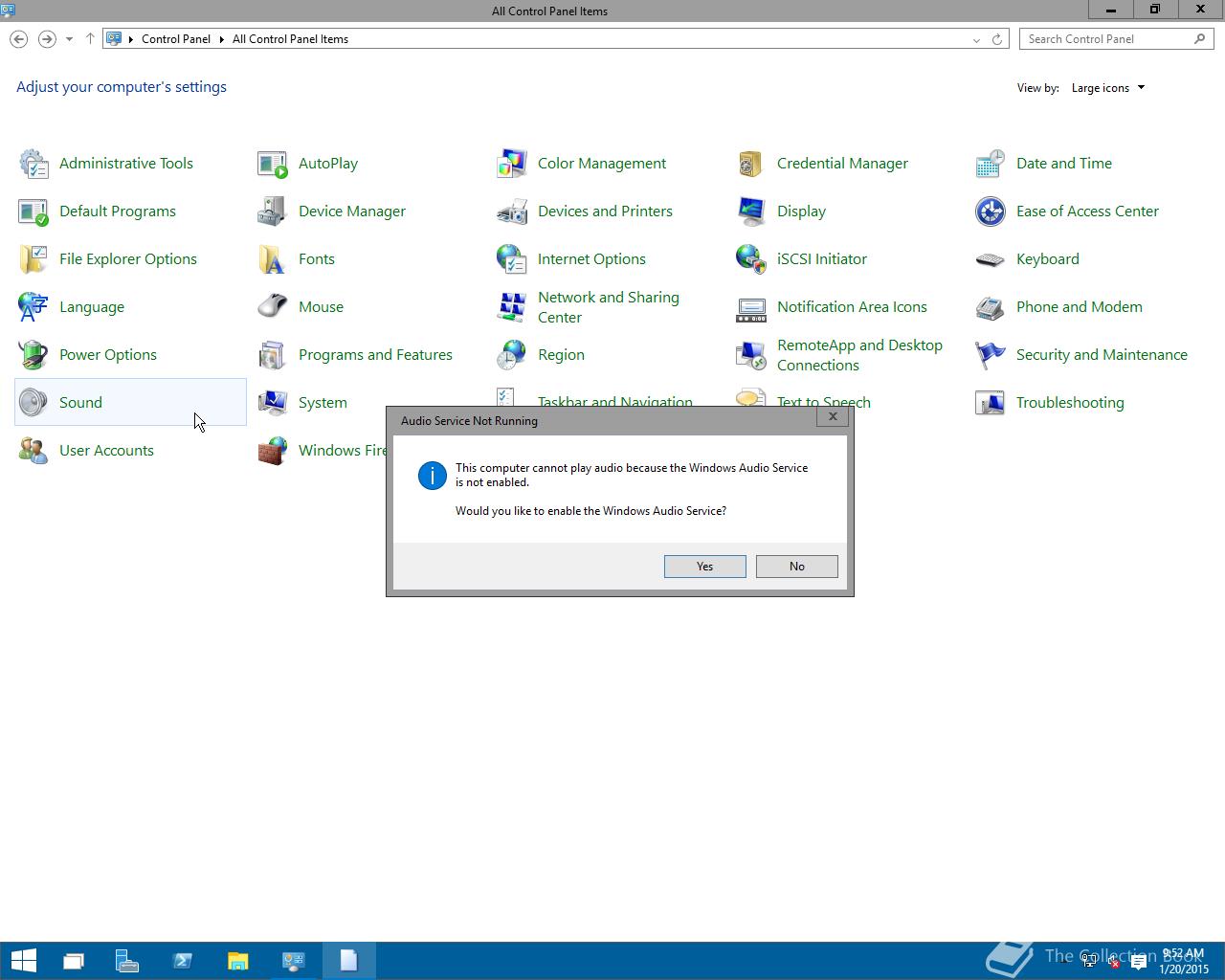Open the Devices and Printers icon

pyautogui.click(x=512, y=212)
